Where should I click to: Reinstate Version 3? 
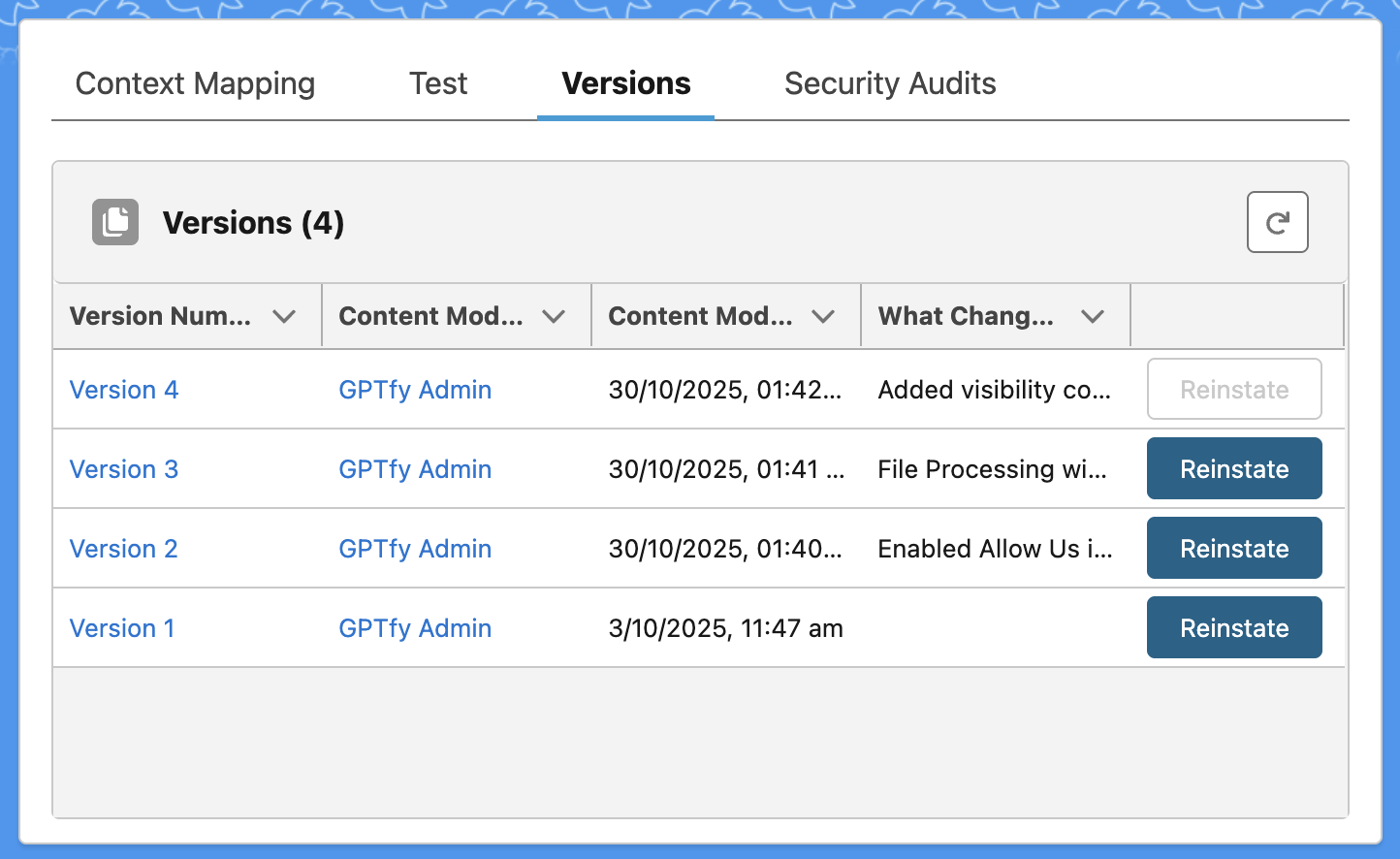click(x=1234, y=469)
